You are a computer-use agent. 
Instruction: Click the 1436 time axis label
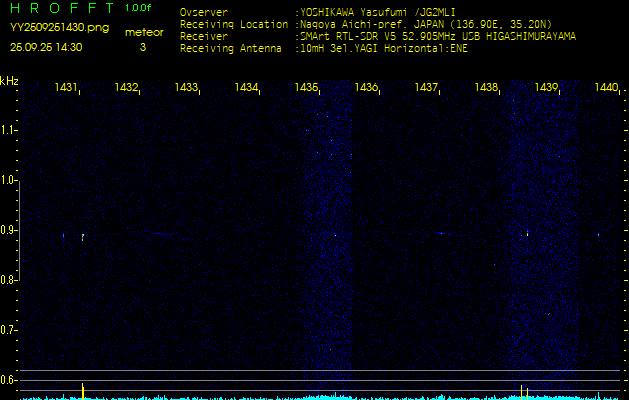click(366, 87)
